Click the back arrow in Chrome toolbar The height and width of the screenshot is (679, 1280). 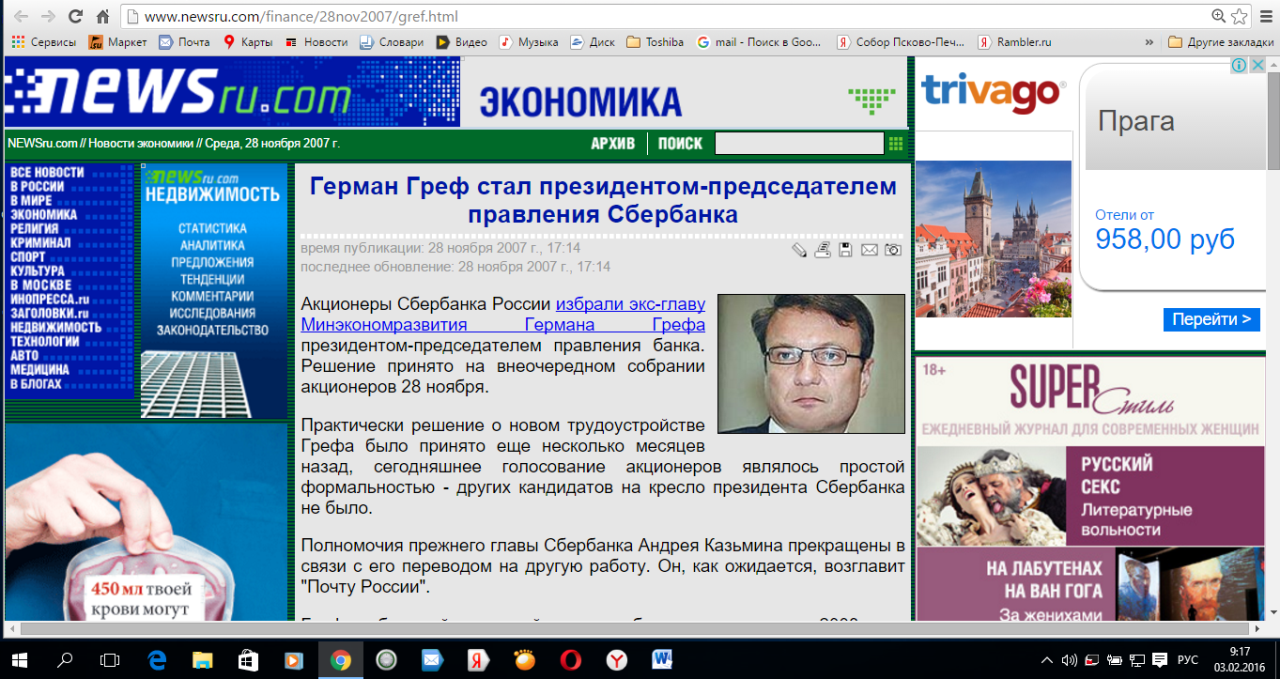click(x=20, y=16)
